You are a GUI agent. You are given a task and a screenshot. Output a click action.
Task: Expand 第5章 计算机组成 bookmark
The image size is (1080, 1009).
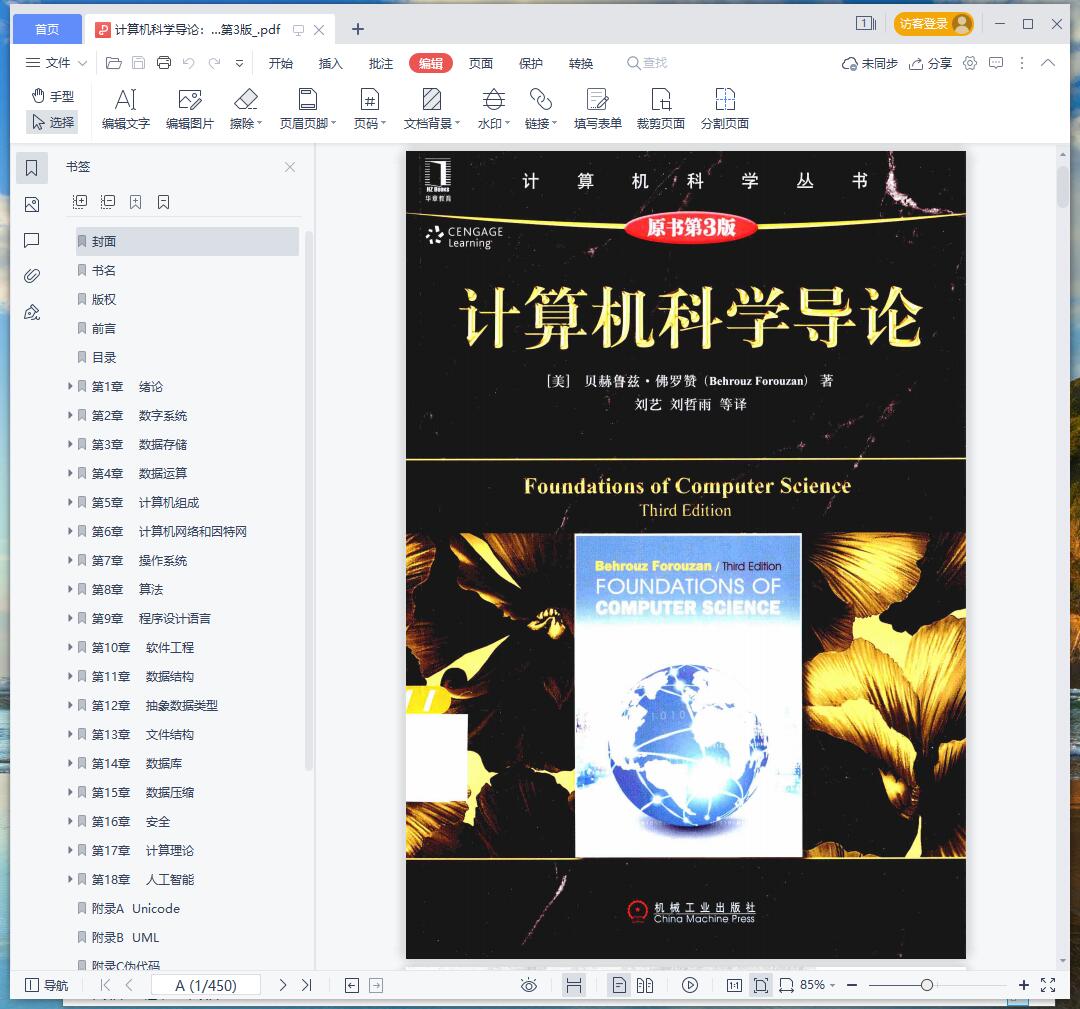click(70, 502)
